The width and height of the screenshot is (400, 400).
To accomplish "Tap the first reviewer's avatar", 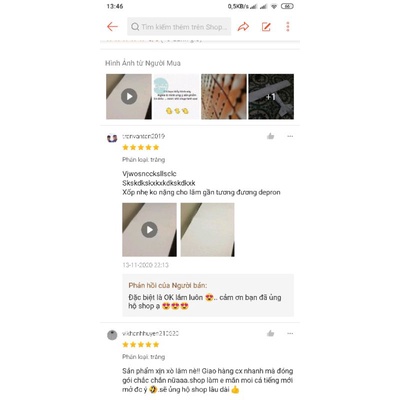I will pos(112,138).
